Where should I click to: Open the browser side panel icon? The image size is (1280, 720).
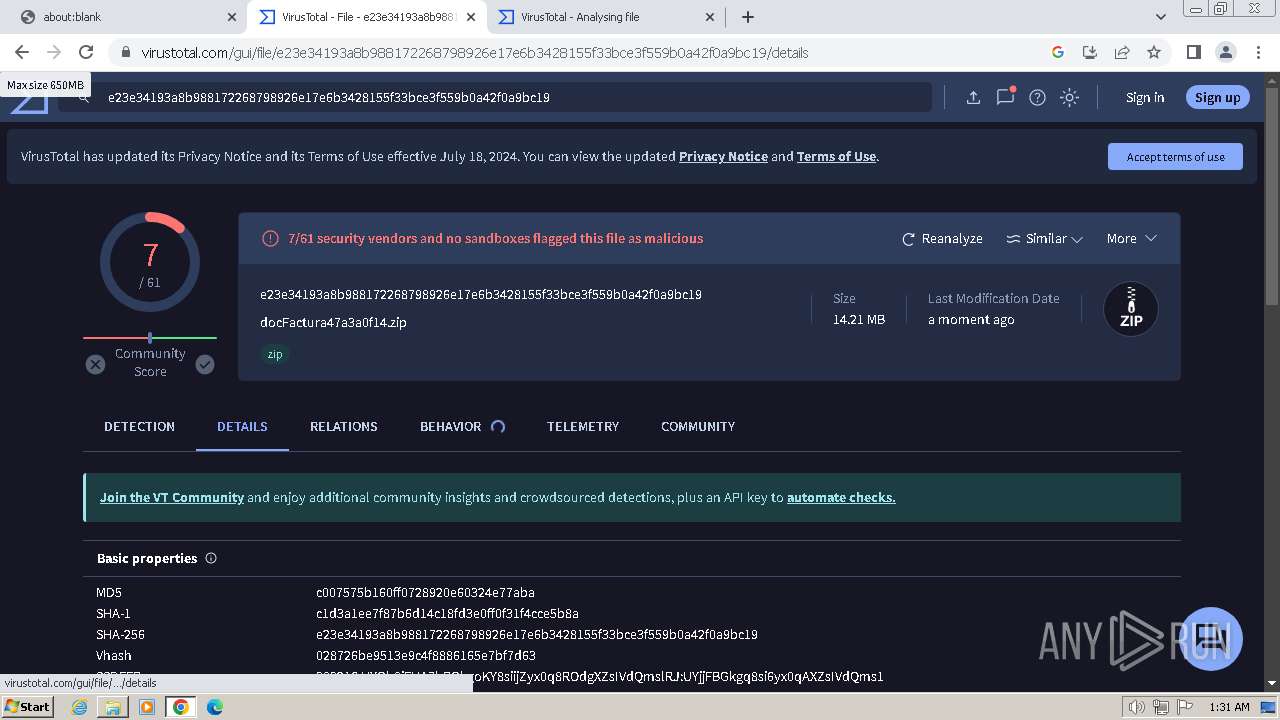click(1193, 52)
